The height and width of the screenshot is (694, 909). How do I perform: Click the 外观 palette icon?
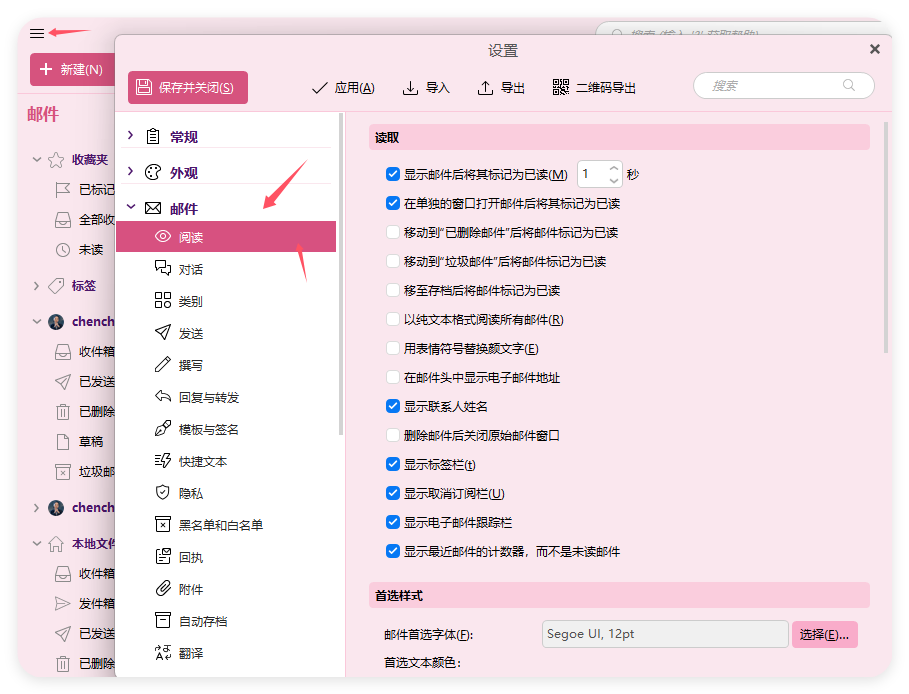(x=153, y=172)
